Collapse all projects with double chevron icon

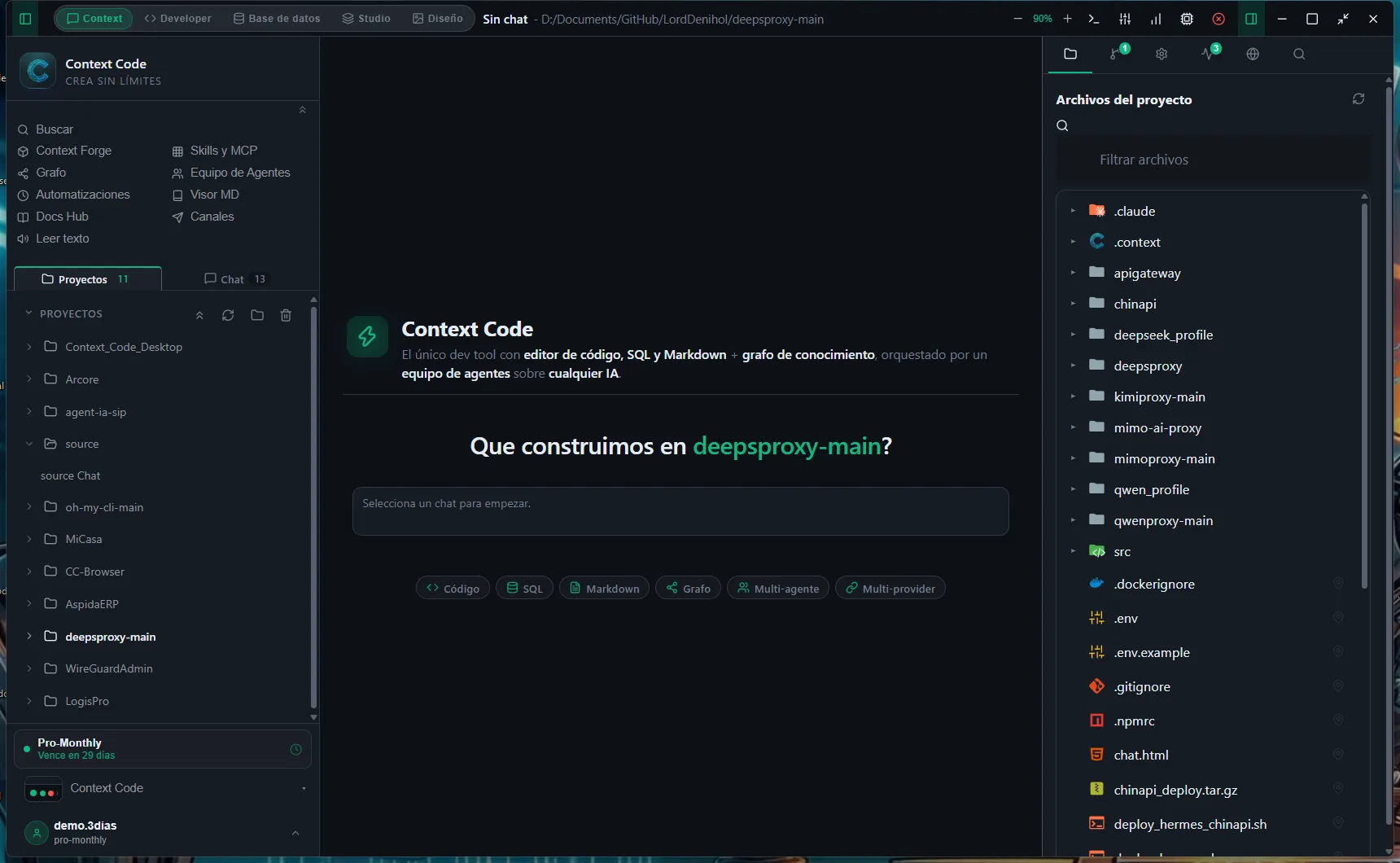(199, 315)
